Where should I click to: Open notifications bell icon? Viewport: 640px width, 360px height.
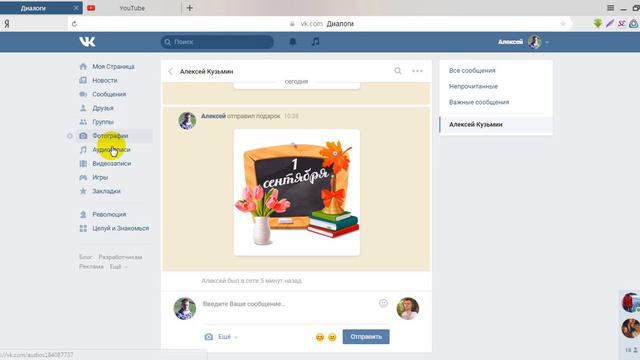(x=293, y=42)
